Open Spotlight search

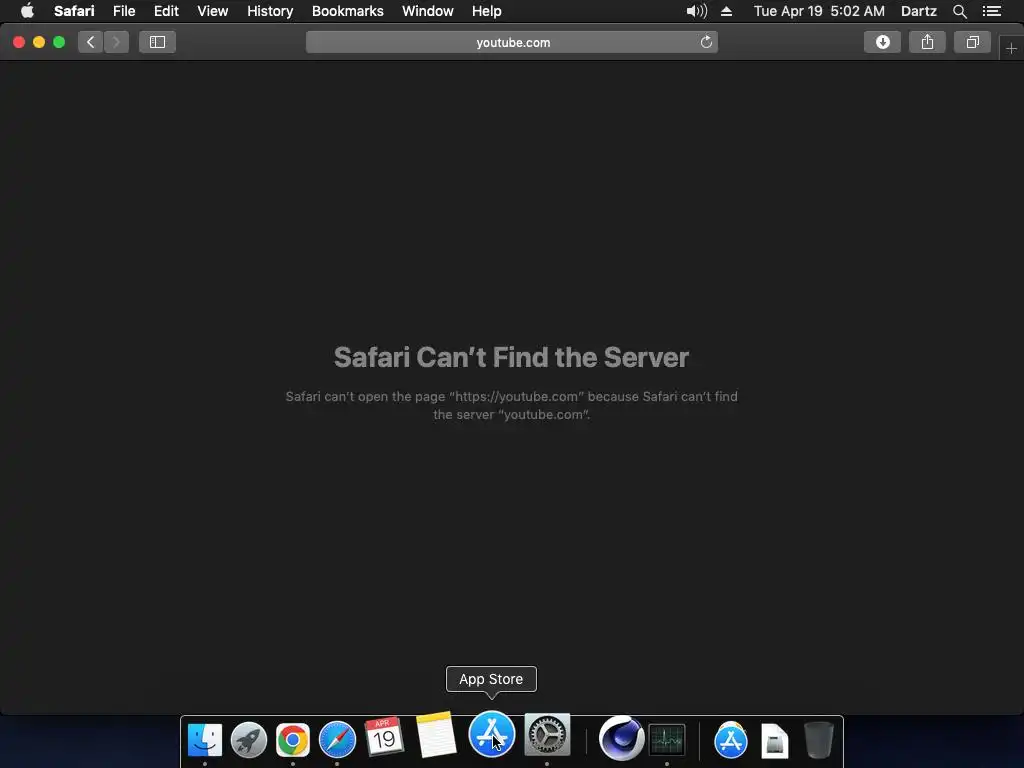click(959, 11)
